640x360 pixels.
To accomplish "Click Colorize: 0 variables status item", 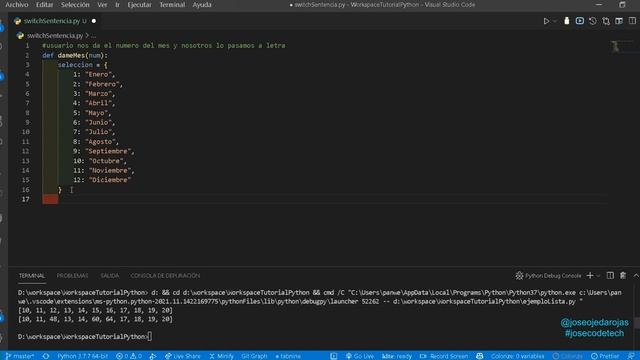I will point(517,356).
